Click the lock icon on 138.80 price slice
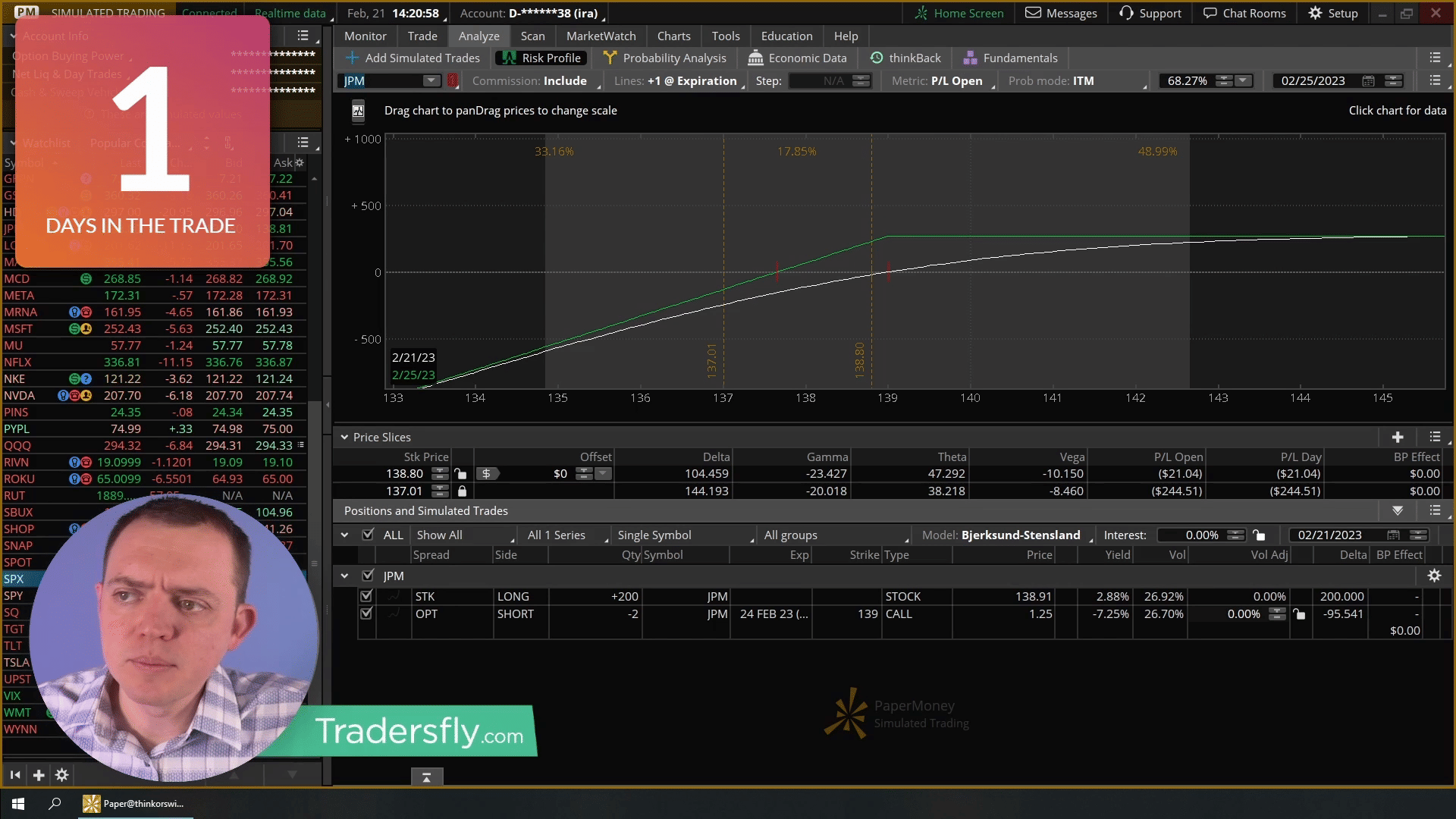This screenshot has height=819, width=1456. (460, 473)
